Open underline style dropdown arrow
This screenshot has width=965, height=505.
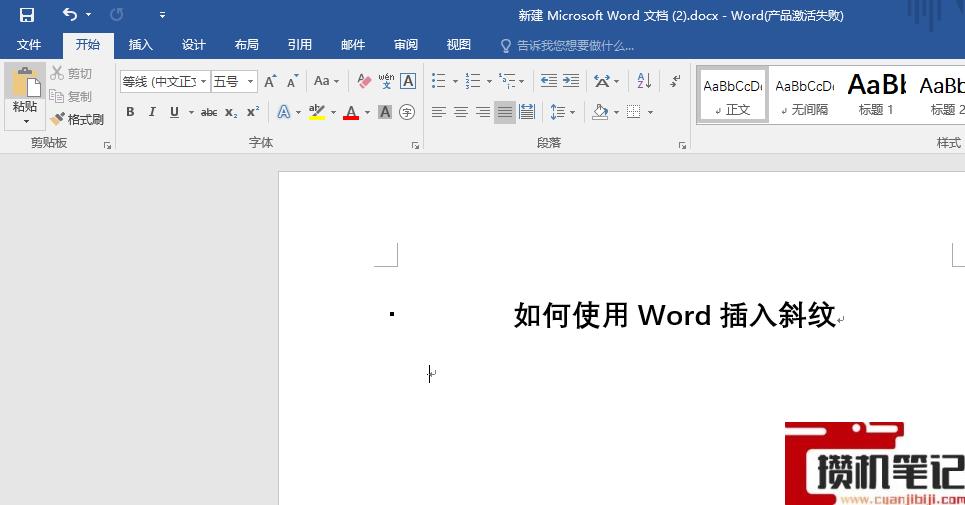[191, 113]
